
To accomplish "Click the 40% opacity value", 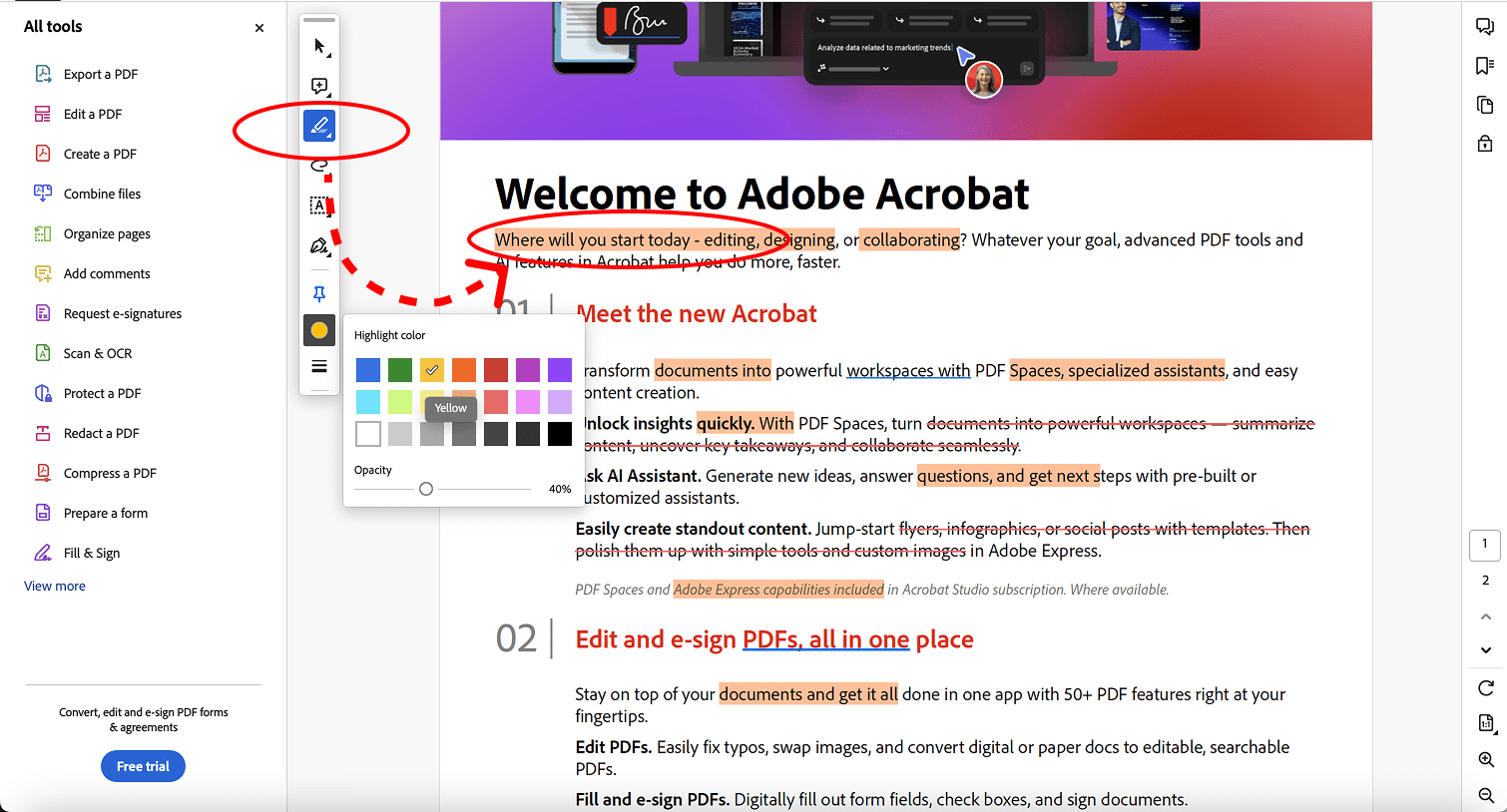I will point(560,489).
